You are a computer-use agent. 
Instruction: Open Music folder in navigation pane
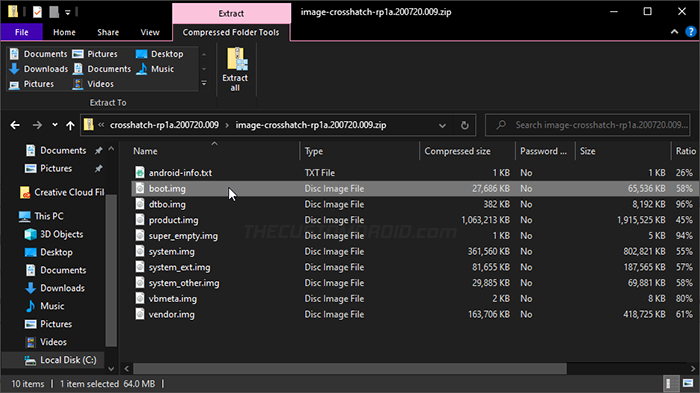click(x=45, y=306)
